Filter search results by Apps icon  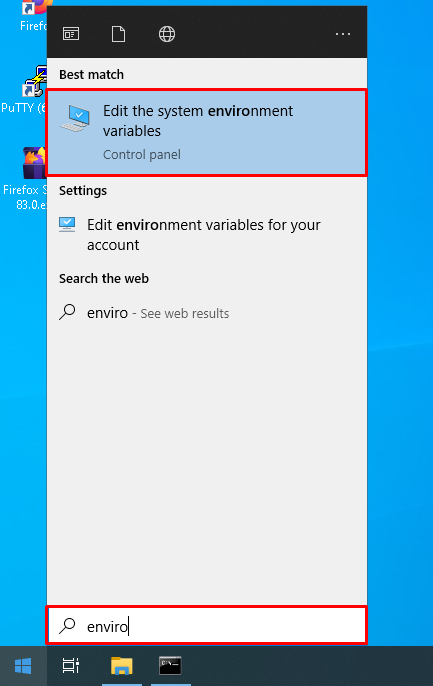pyautogui.click(x=71, y=34)
